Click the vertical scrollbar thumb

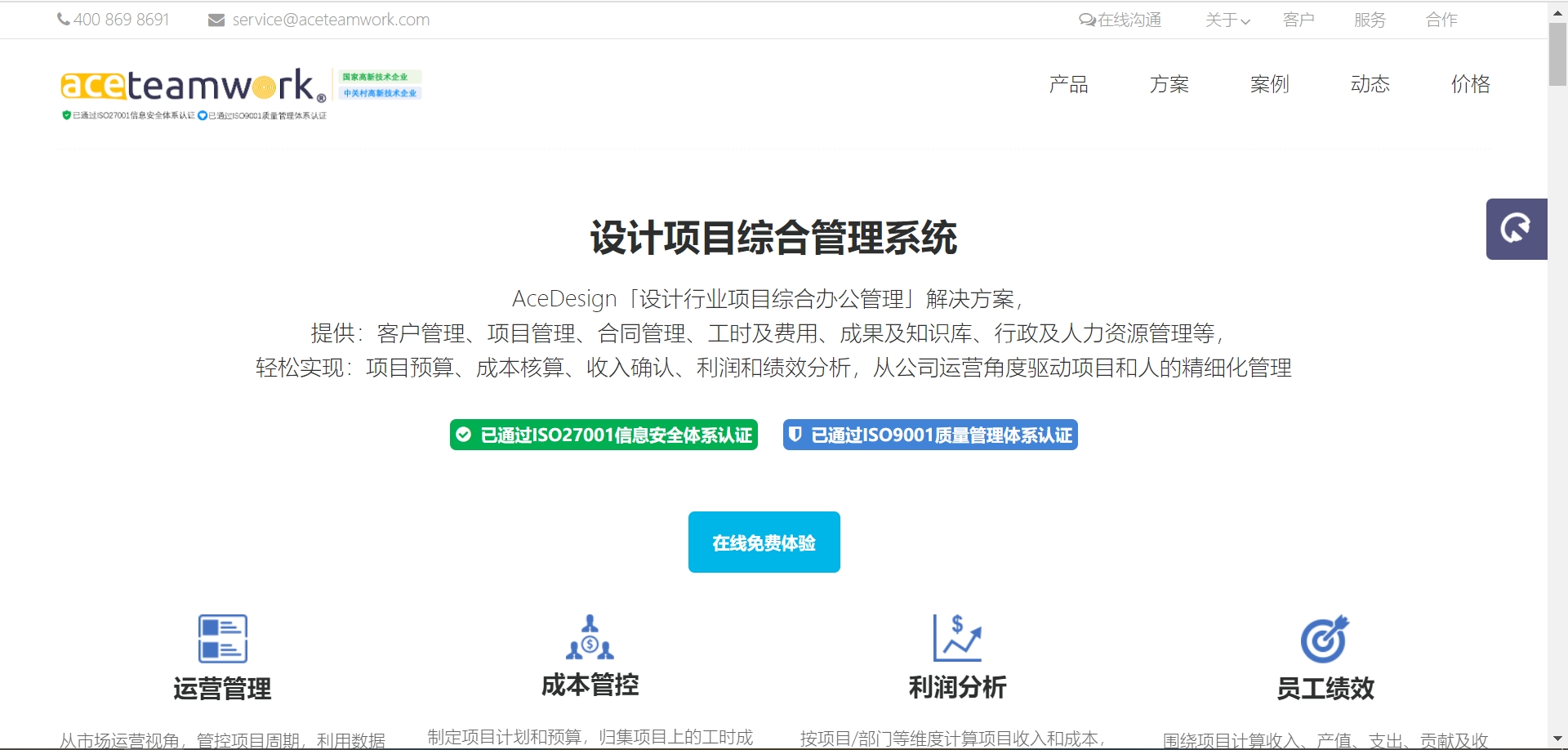point(1558,54)
